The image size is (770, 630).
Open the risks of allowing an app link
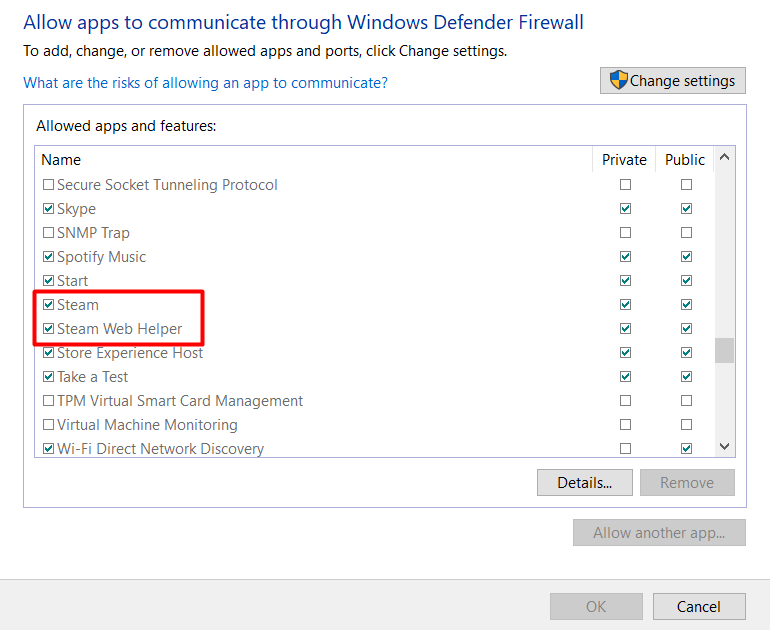point(205,83)
